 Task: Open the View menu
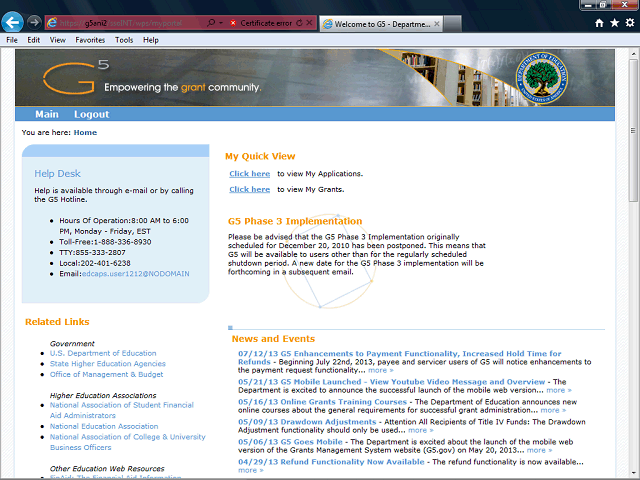tap(58, 40)
